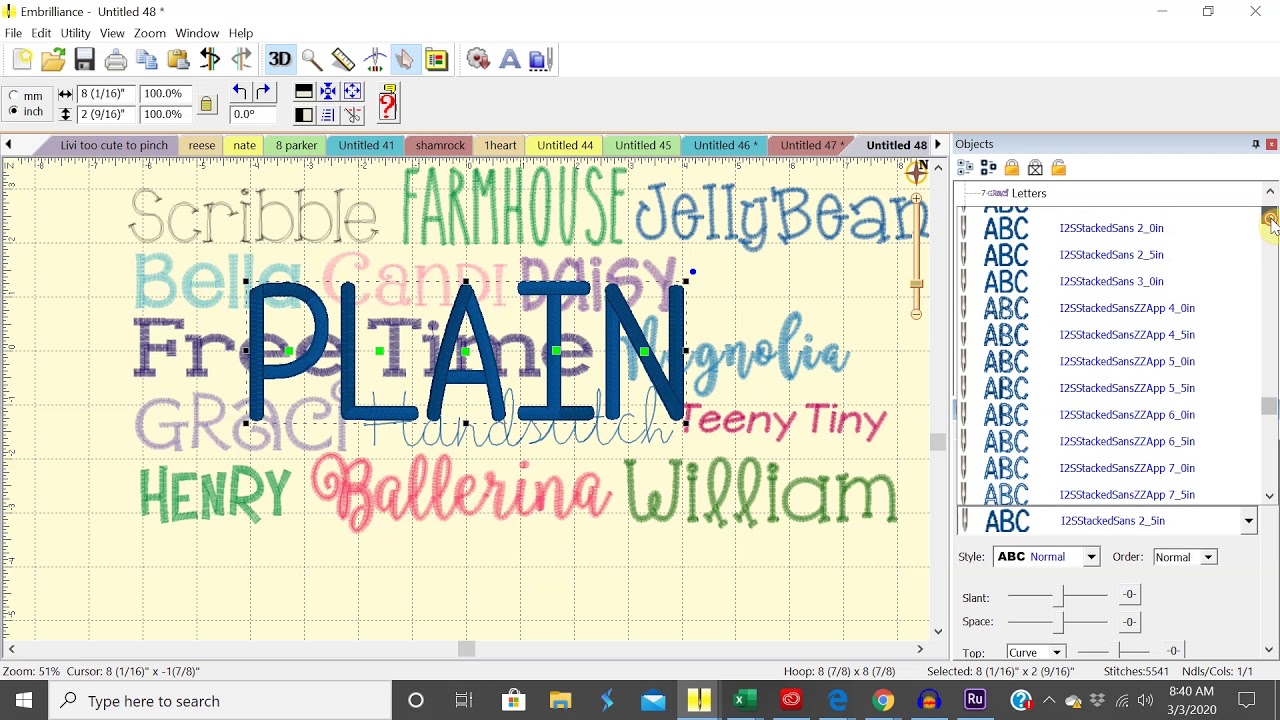Switch to the shamrock tab

click(440, 145)
